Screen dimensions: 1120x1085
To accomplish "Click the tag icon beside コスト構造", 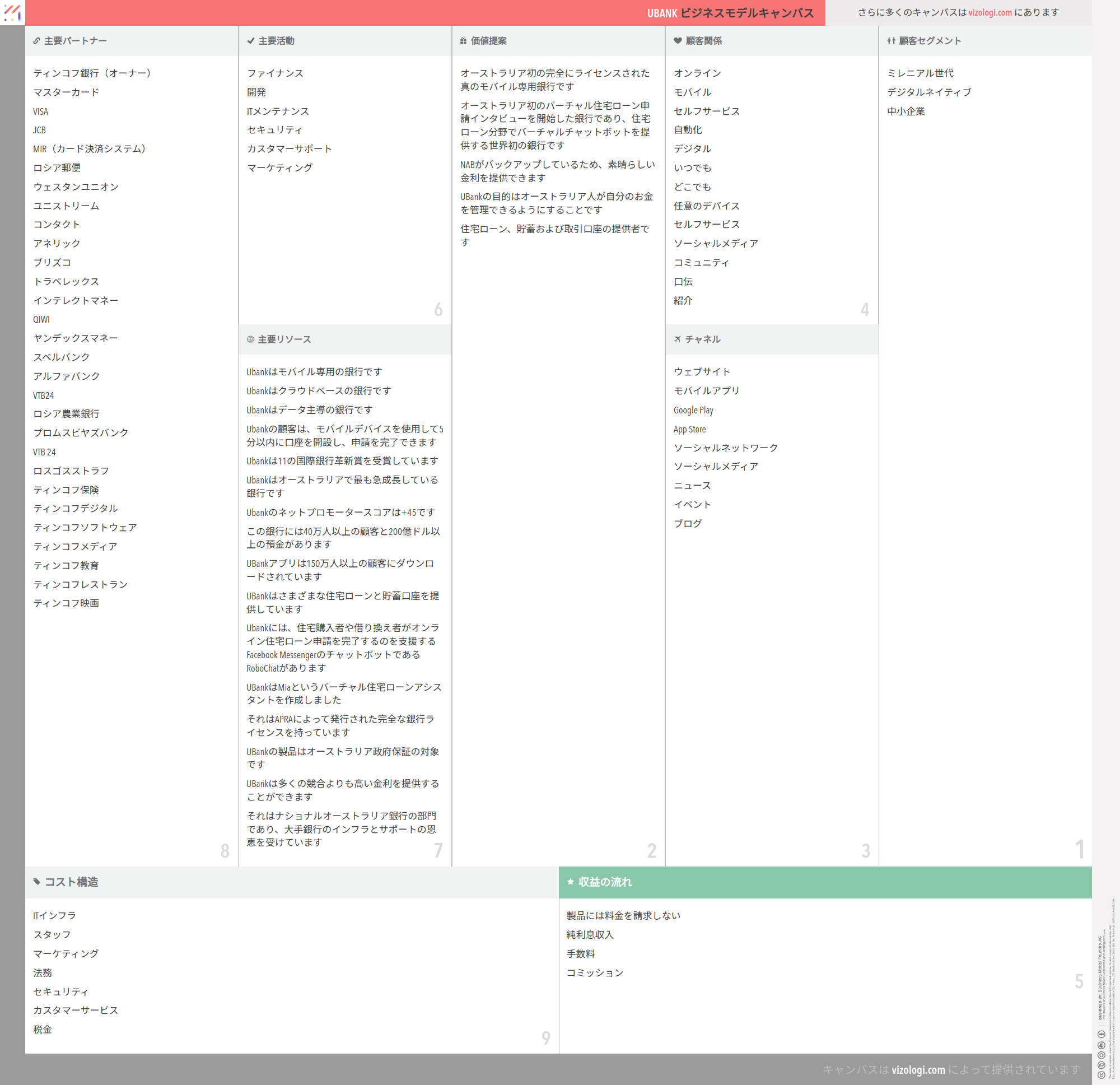I will (x=37, y=882).
